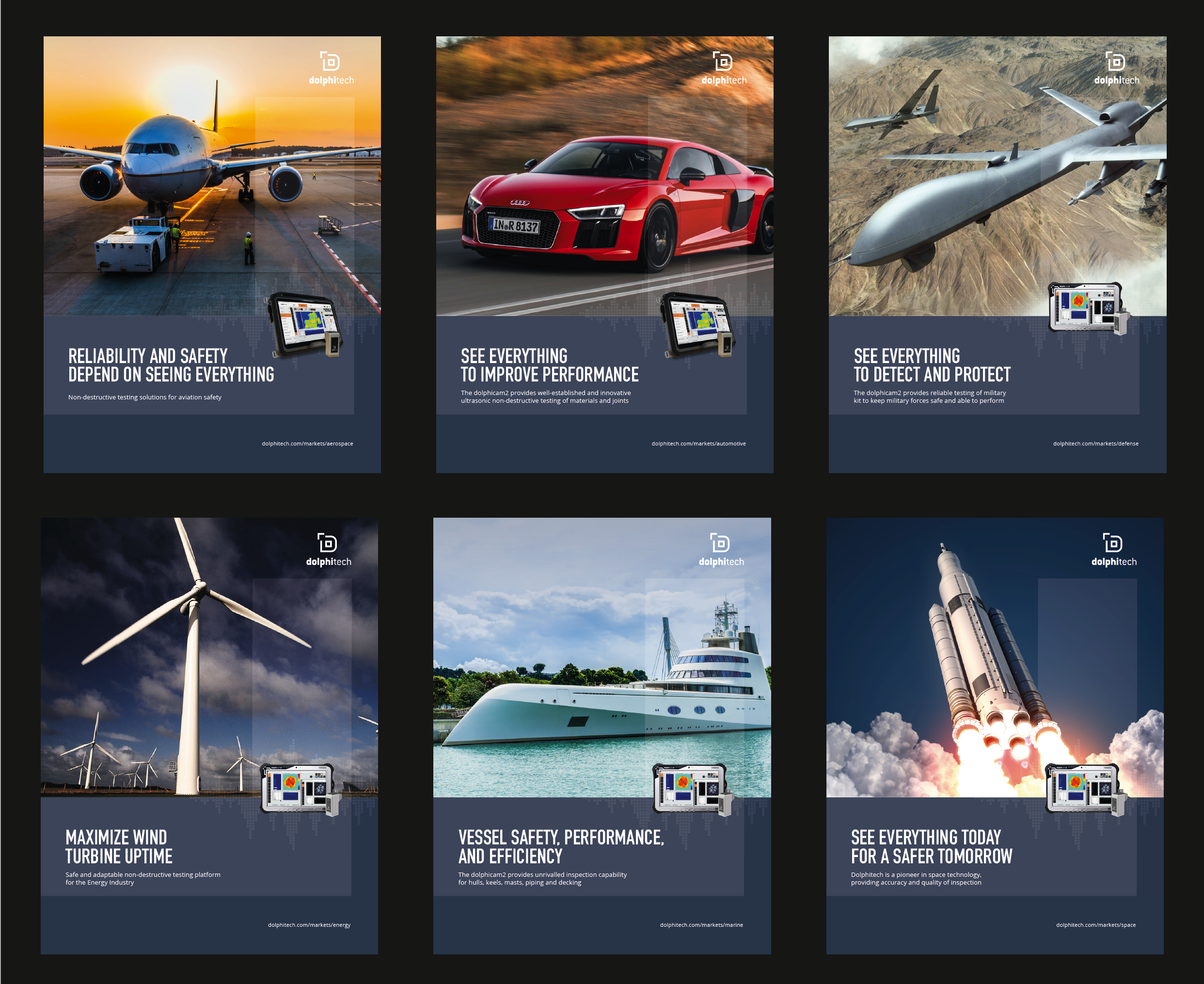This screenshot has height=984, width=1204.
Task: Open the dolphitech.com/markets/marine link
Action: point(701,925)
